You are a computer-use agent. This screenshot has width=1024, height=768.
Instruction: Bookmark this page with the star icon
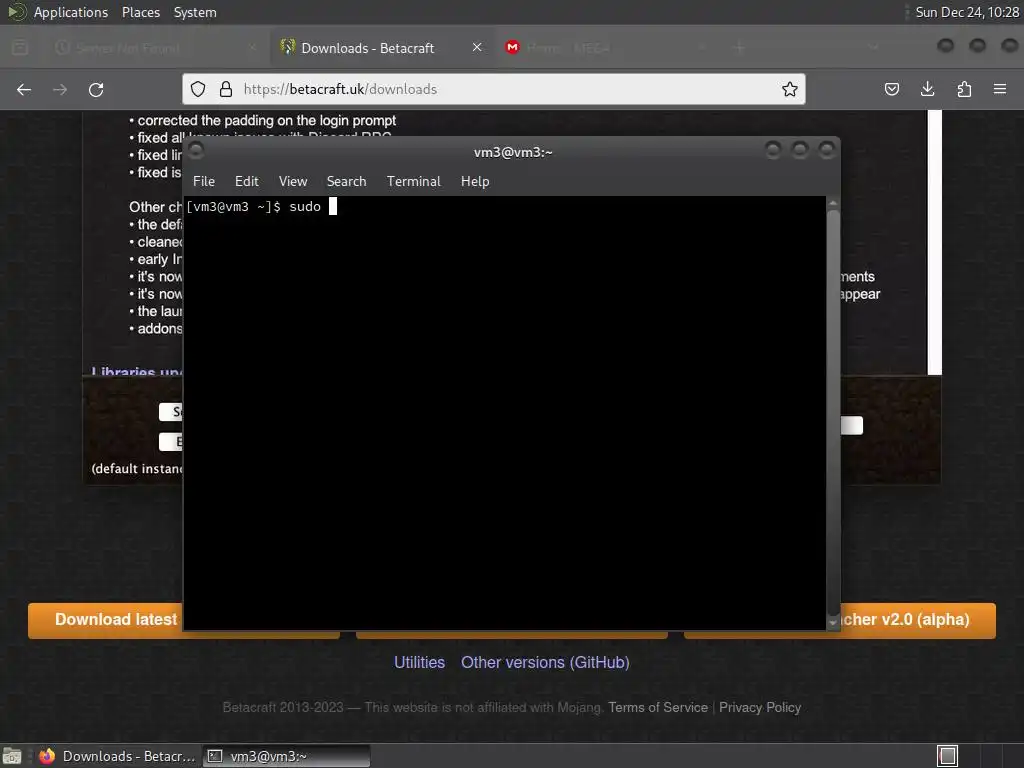pos(790,89)
